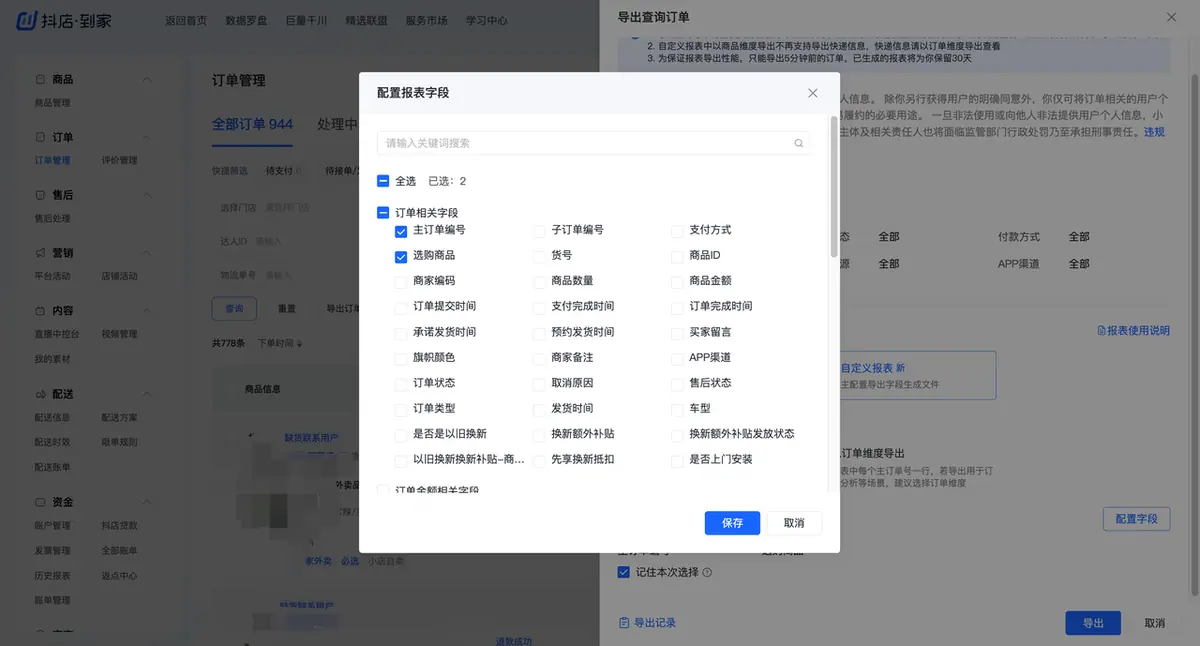This screenshot has width=1200, height=646.
Task: Uncheck the 选购商品 field
Action: tap(401, 256)
